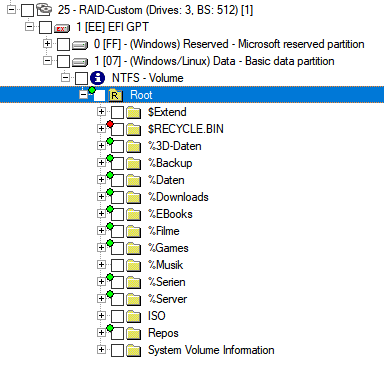Click the %Musik folder icon
This screenshot has height=366, width=384.
click(134, 265)
